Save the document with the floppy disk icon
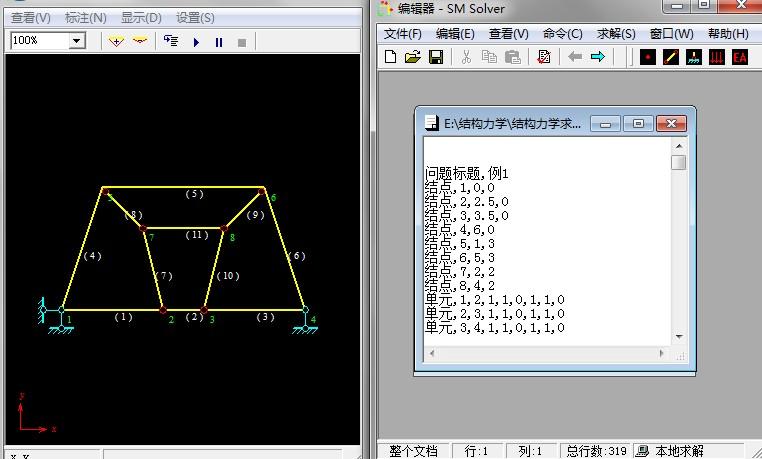This screenshot has width=762, height=459. tap(436, 57)
